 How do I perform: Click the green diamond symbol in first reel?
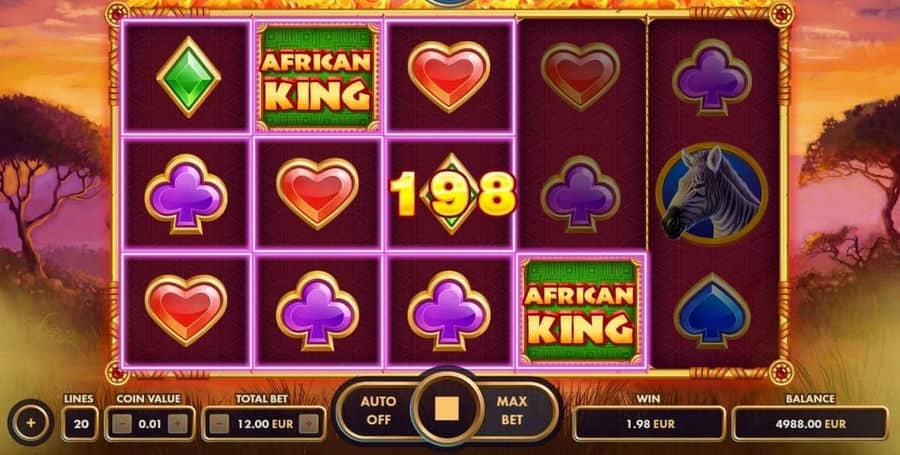pos(188,77)
